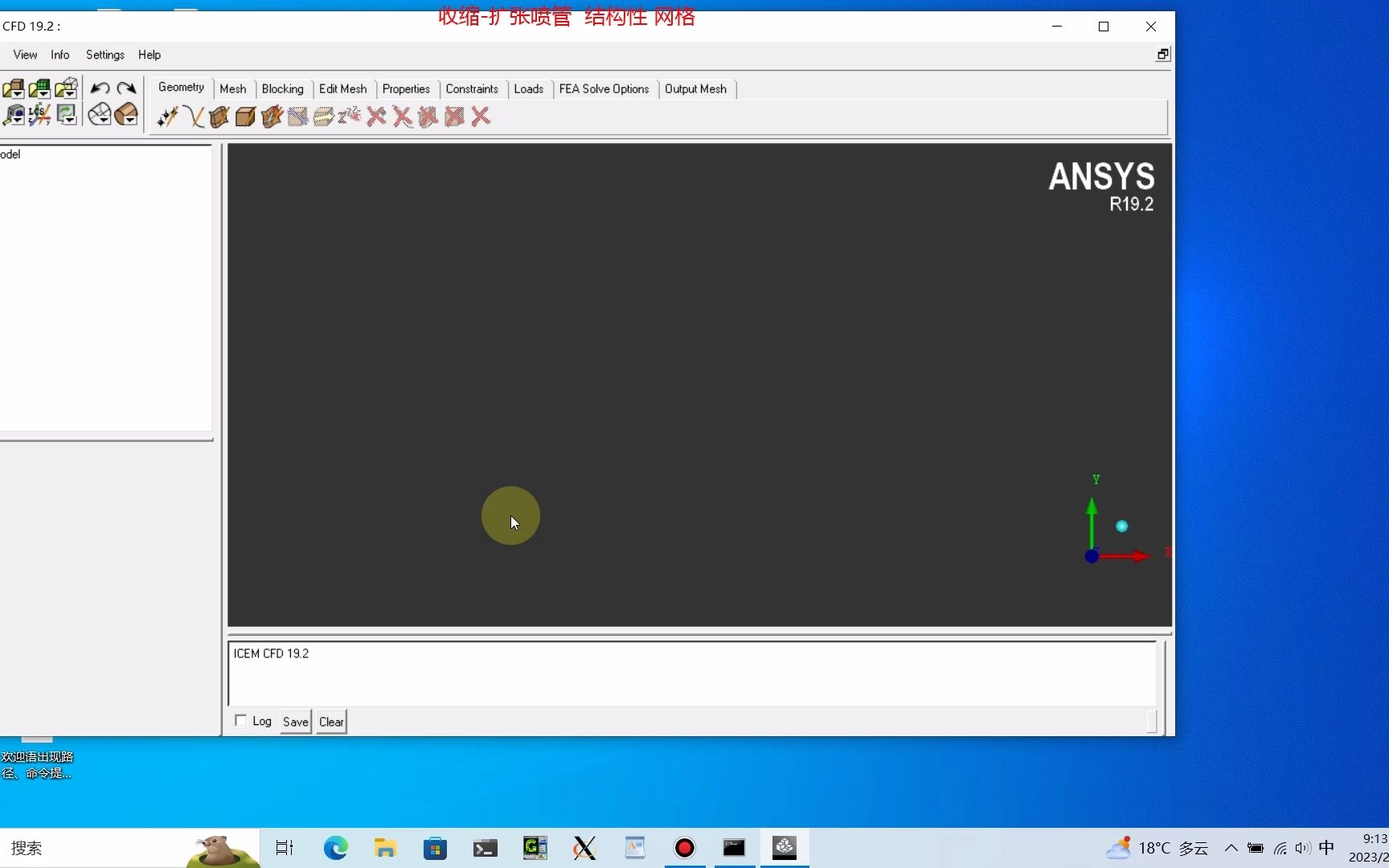The width and height of the screenshot is (1389, 868).
Task: Open the ICEM CFD taskbar icon
Action: click(x=785, y=848)
